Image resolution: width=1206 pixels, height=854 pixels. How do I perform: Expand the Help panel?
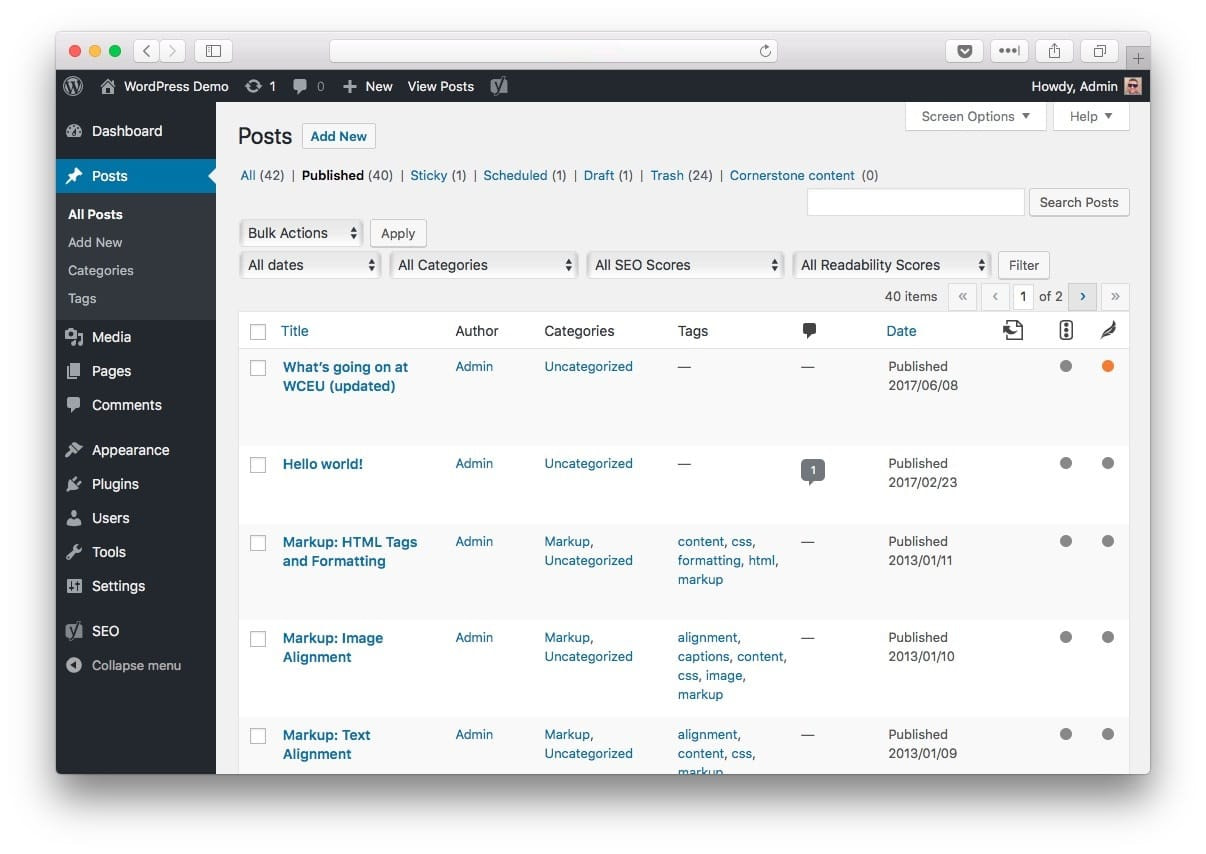point(1091,116)
